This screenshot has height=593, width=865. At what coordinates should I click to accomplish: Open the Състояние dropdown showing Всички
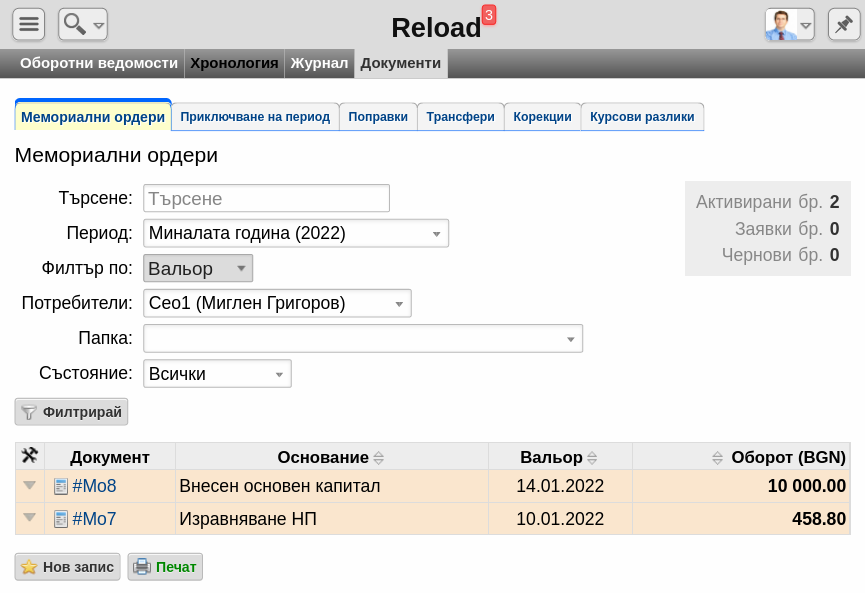217,374
